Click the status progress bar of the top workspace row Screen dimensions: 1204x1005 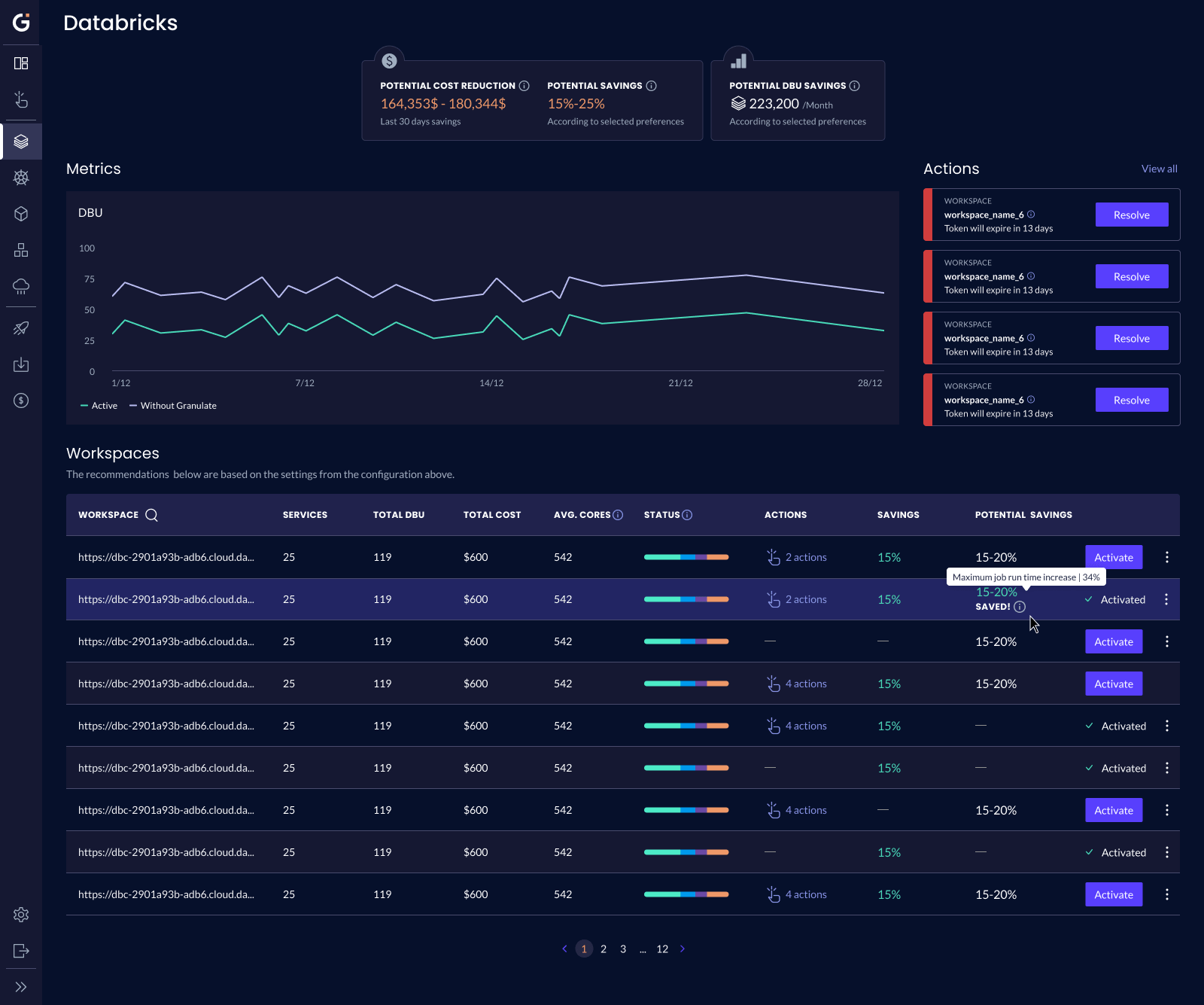tap(686, 557)
